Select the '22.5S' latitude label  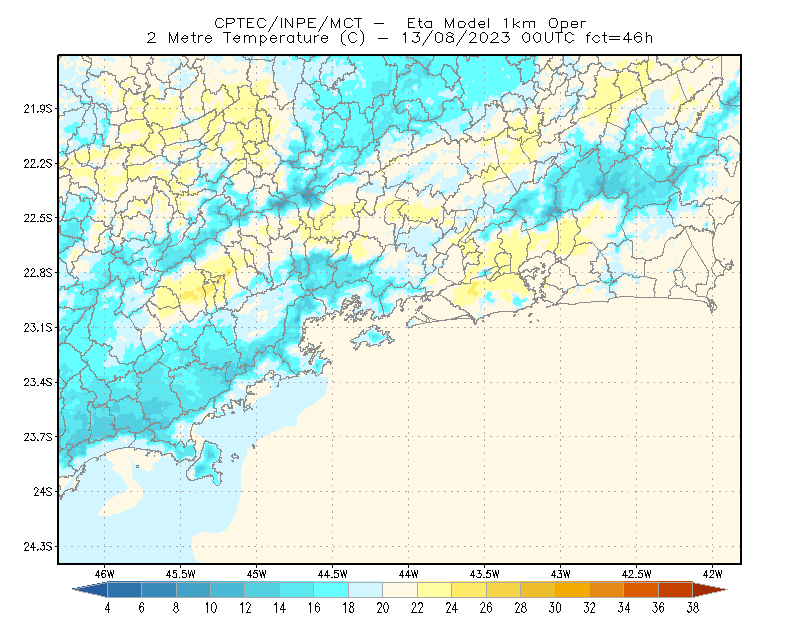click(x=38, y=218)
